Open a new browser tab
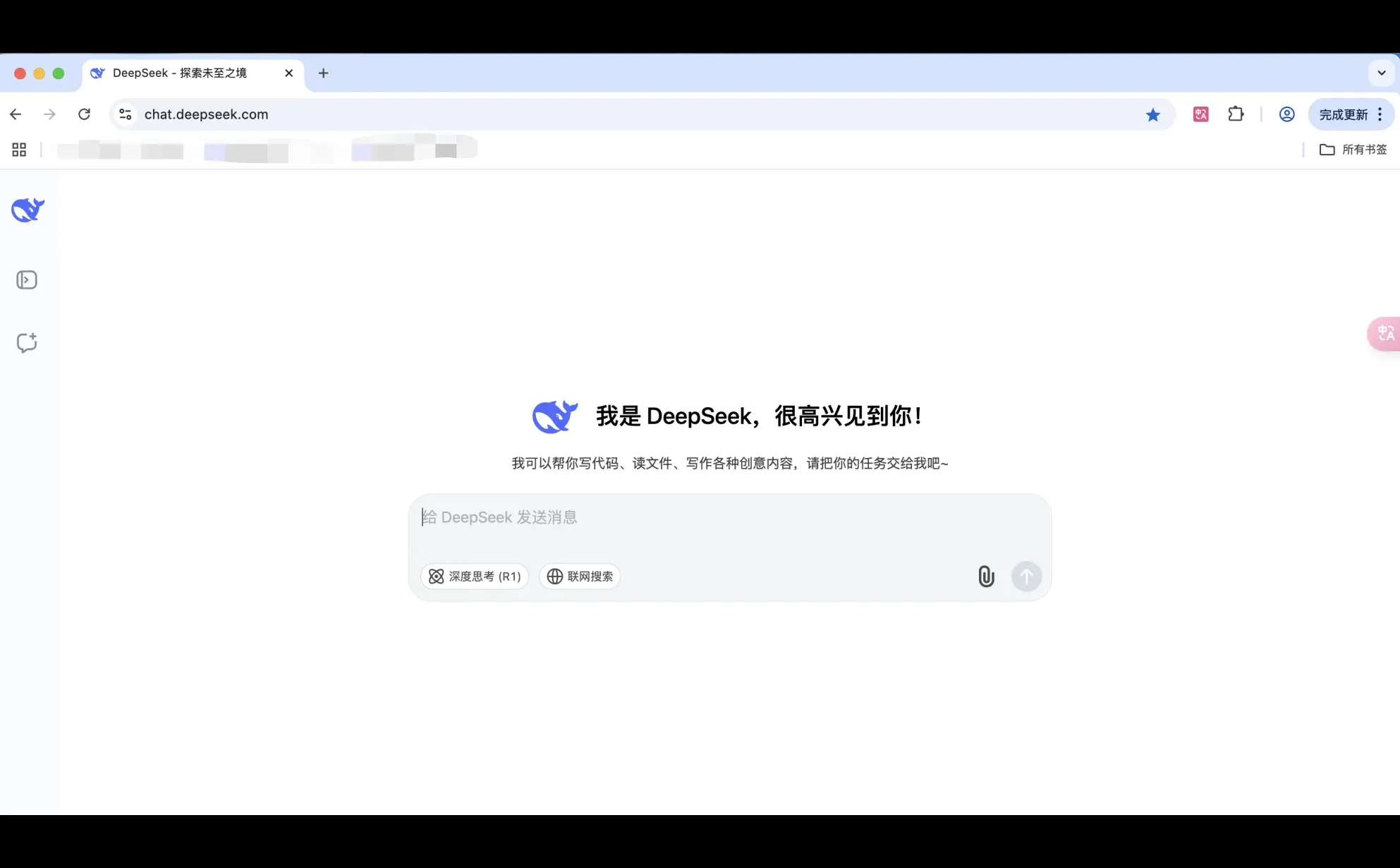The image size is (1400, 868). click(323, 73)
